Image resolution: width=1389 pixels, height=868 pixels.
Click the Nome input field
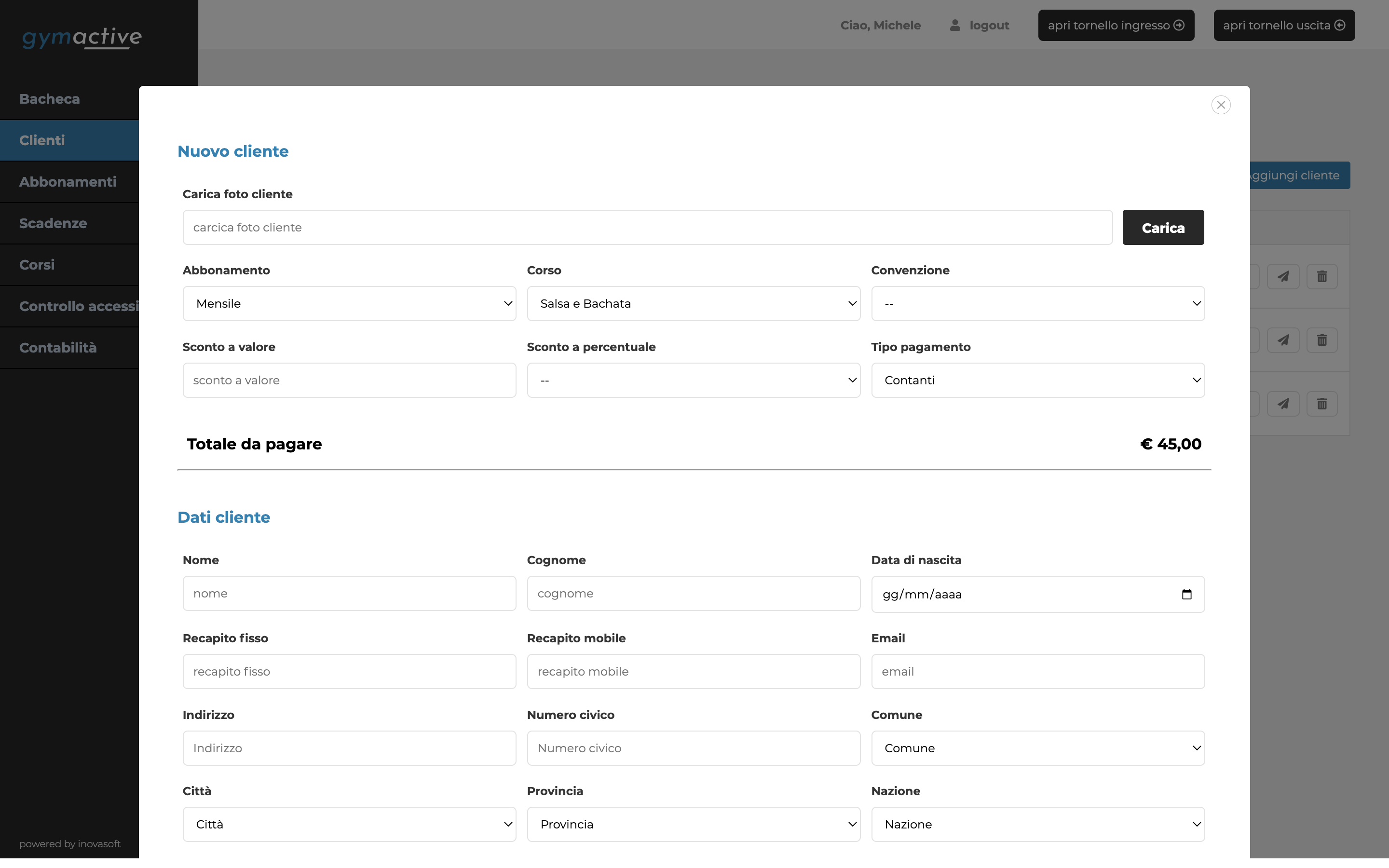[x=349, y=594]
